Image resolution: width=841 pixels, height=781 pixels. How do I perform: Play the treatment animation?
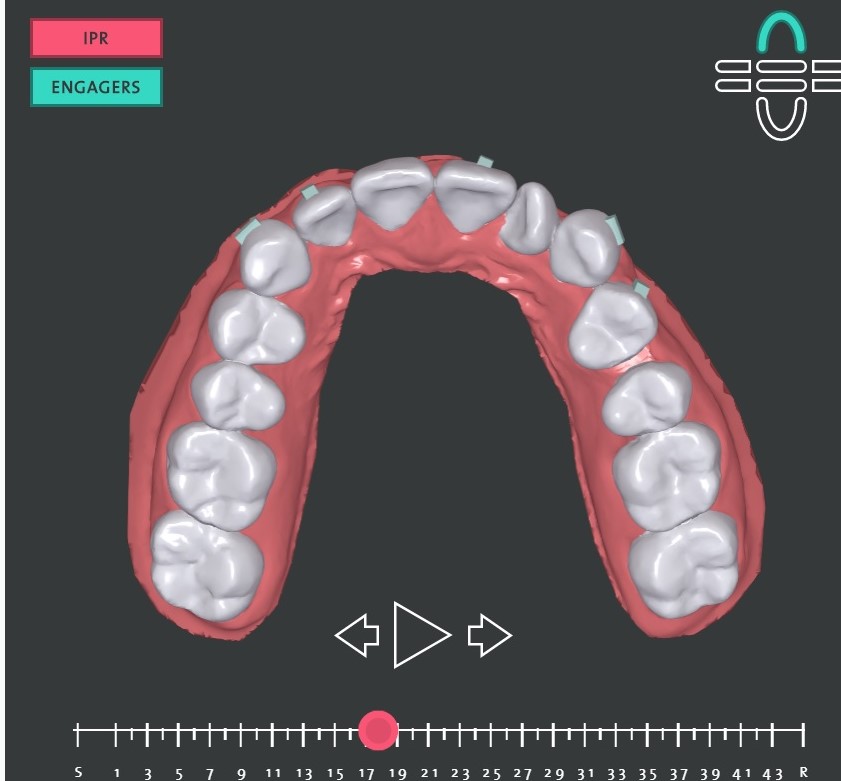coord(422,635)
